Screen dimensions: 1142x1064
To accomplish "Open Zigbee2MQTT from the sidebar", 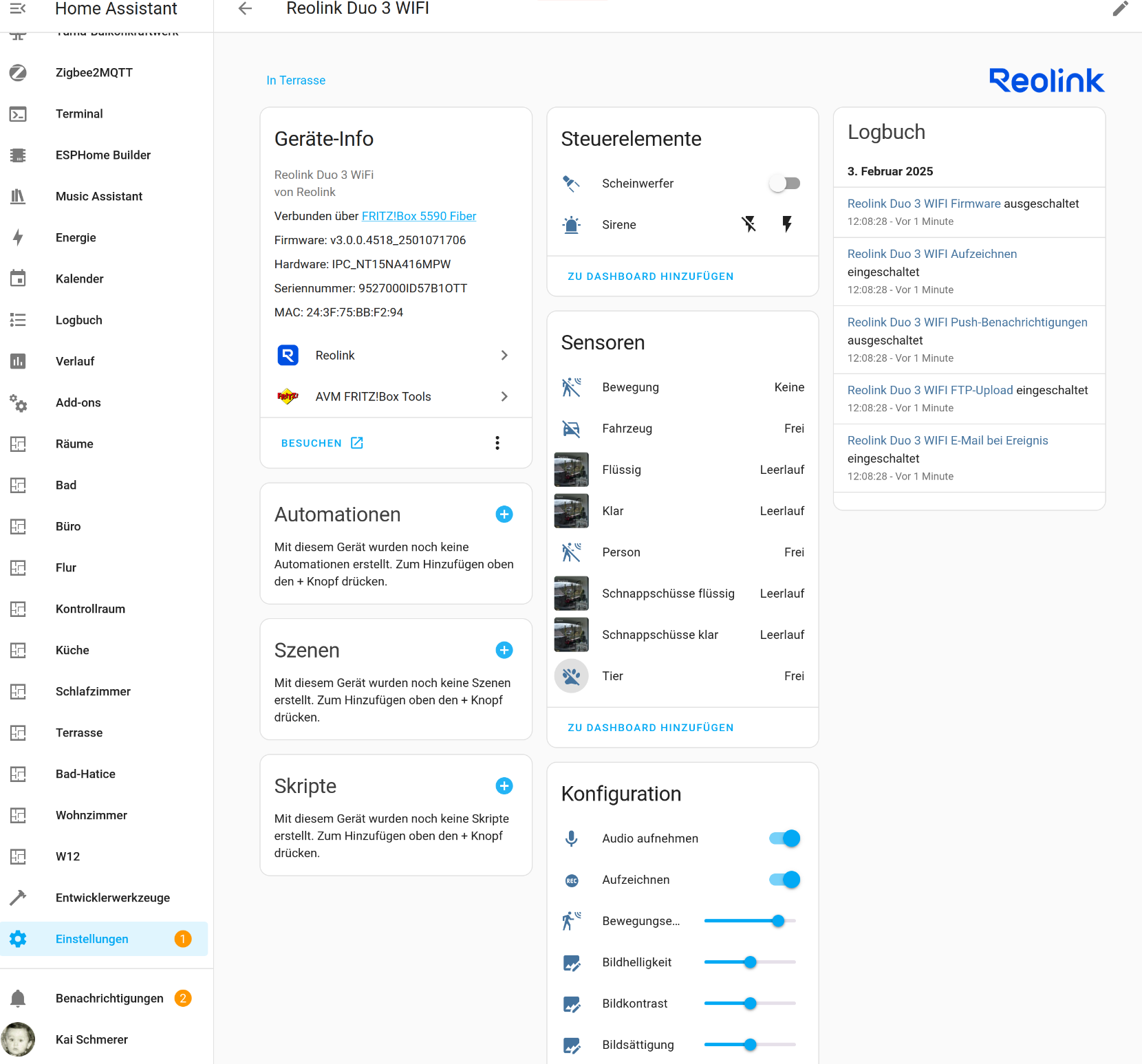I will pos(94,73).
